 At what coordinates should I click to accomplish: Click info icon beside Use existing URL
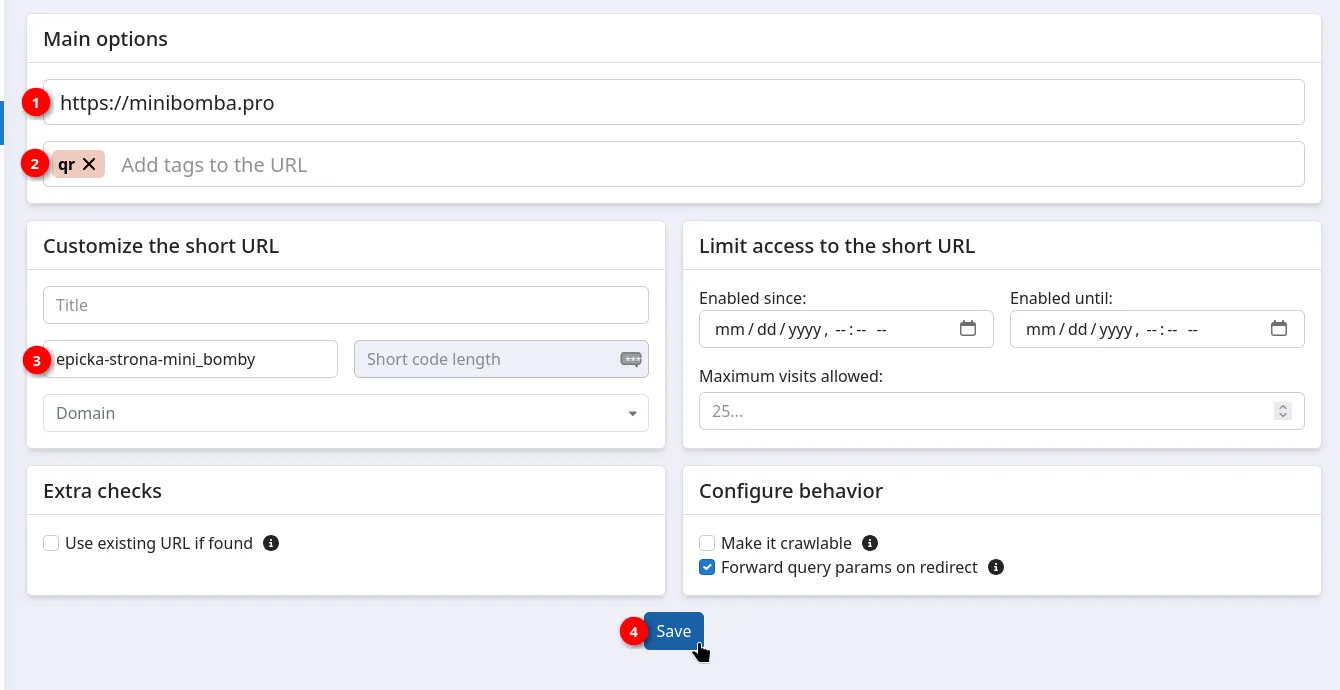[x=270, y=543]
